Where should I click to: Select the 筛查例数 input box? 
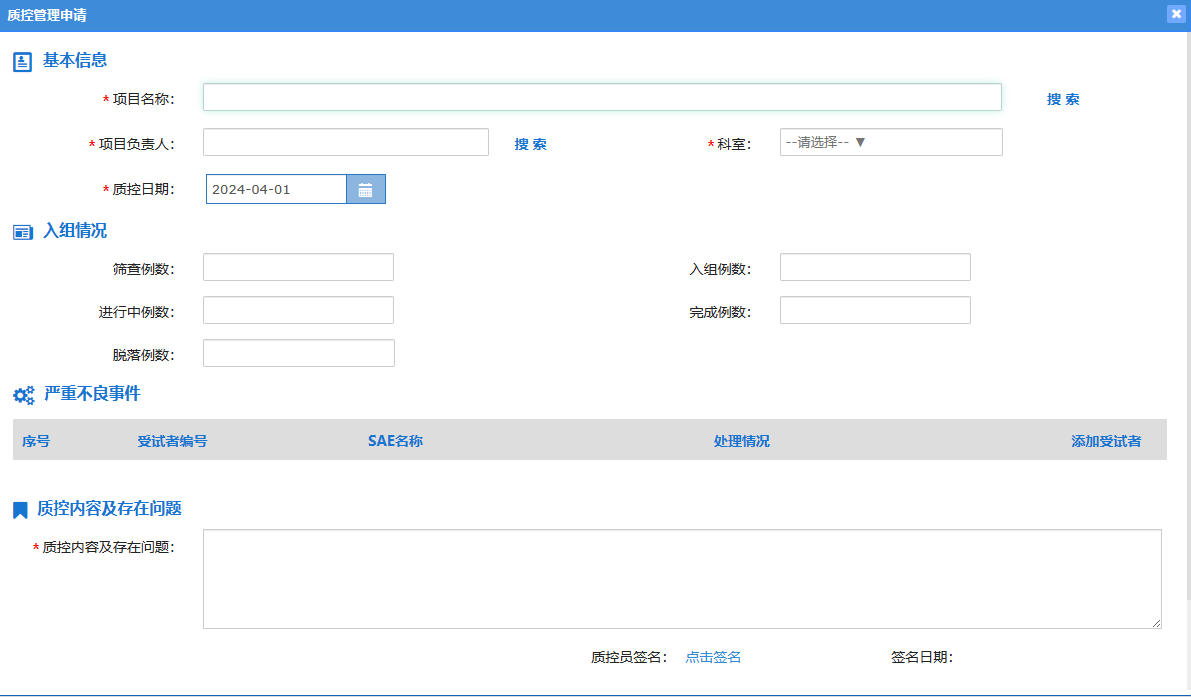pos(298,267)
